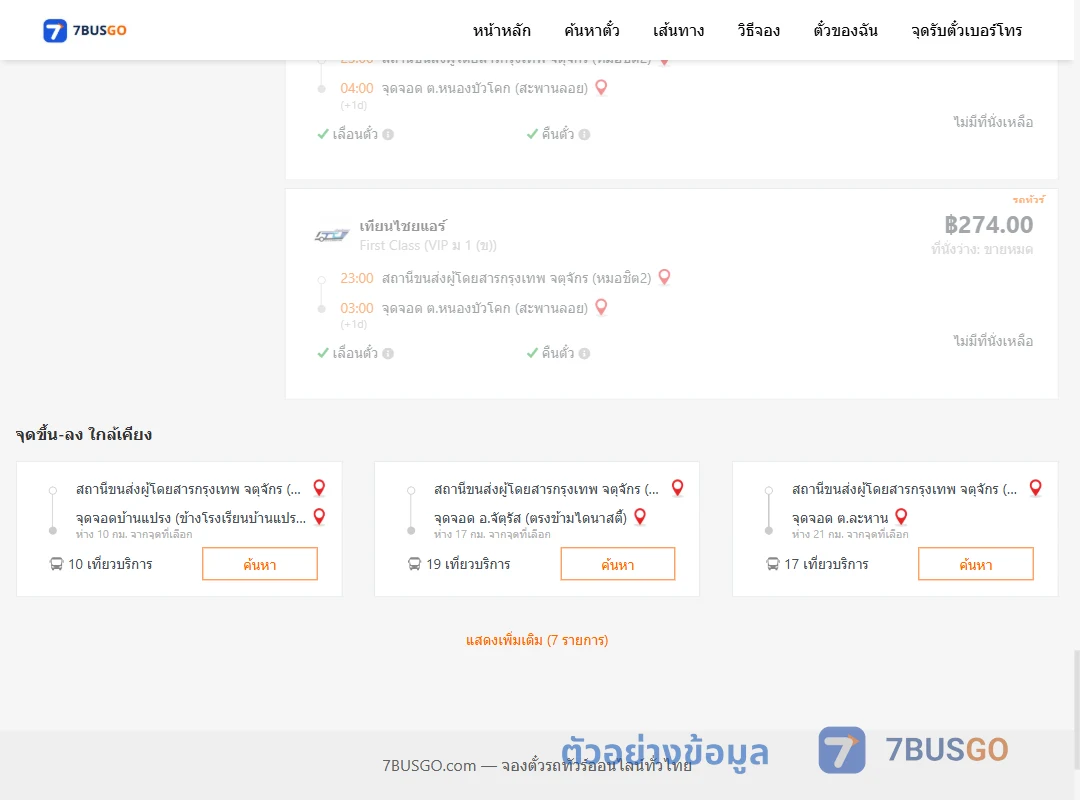Click the info icon beside คืนตั๋ว in the first trip card
Image resolution: width=1080 pixels, height=800 pixels.
(x=584, y=134)
